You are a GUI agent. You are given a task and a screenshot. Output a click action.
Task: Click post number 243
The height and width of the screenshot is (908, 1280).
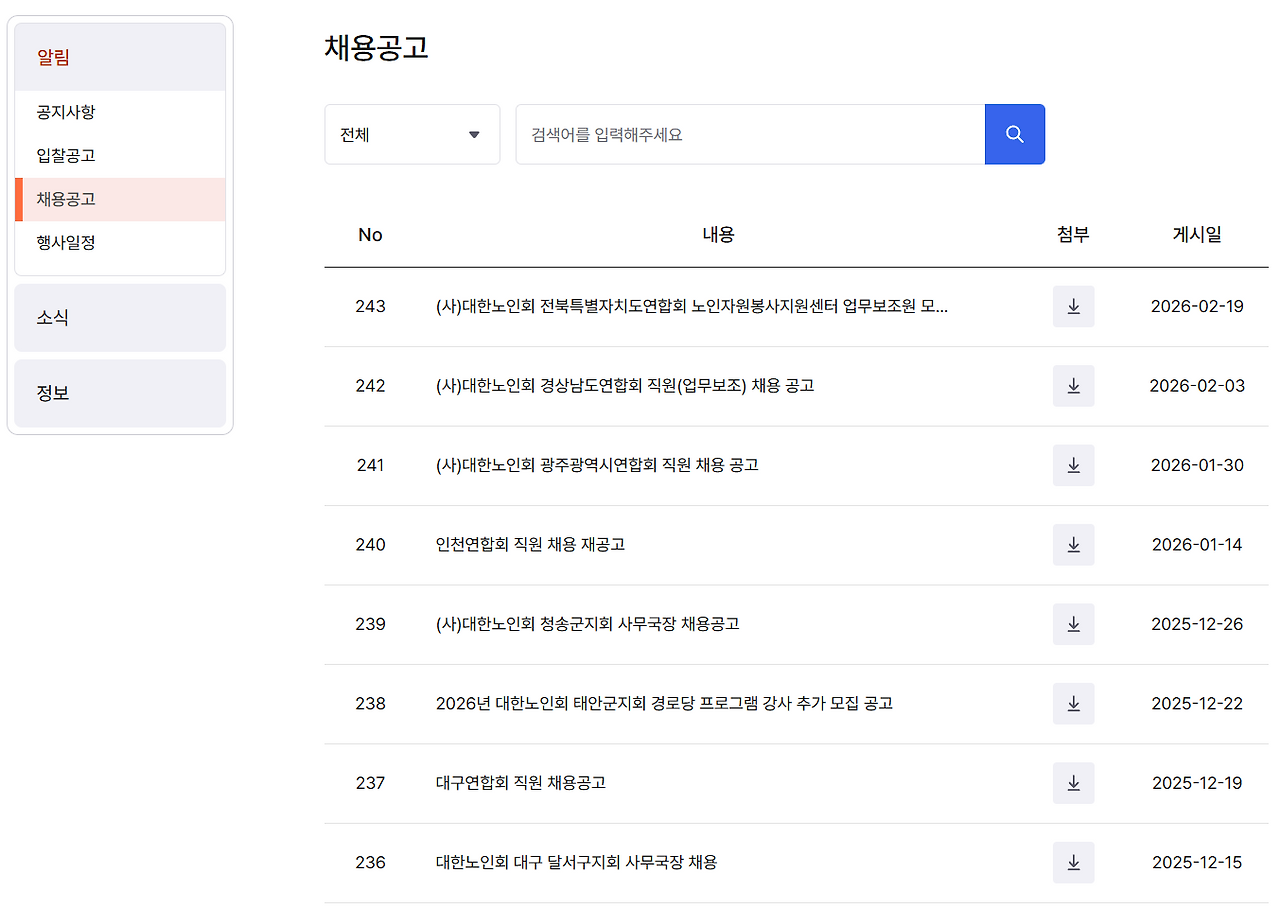(370, 306)
